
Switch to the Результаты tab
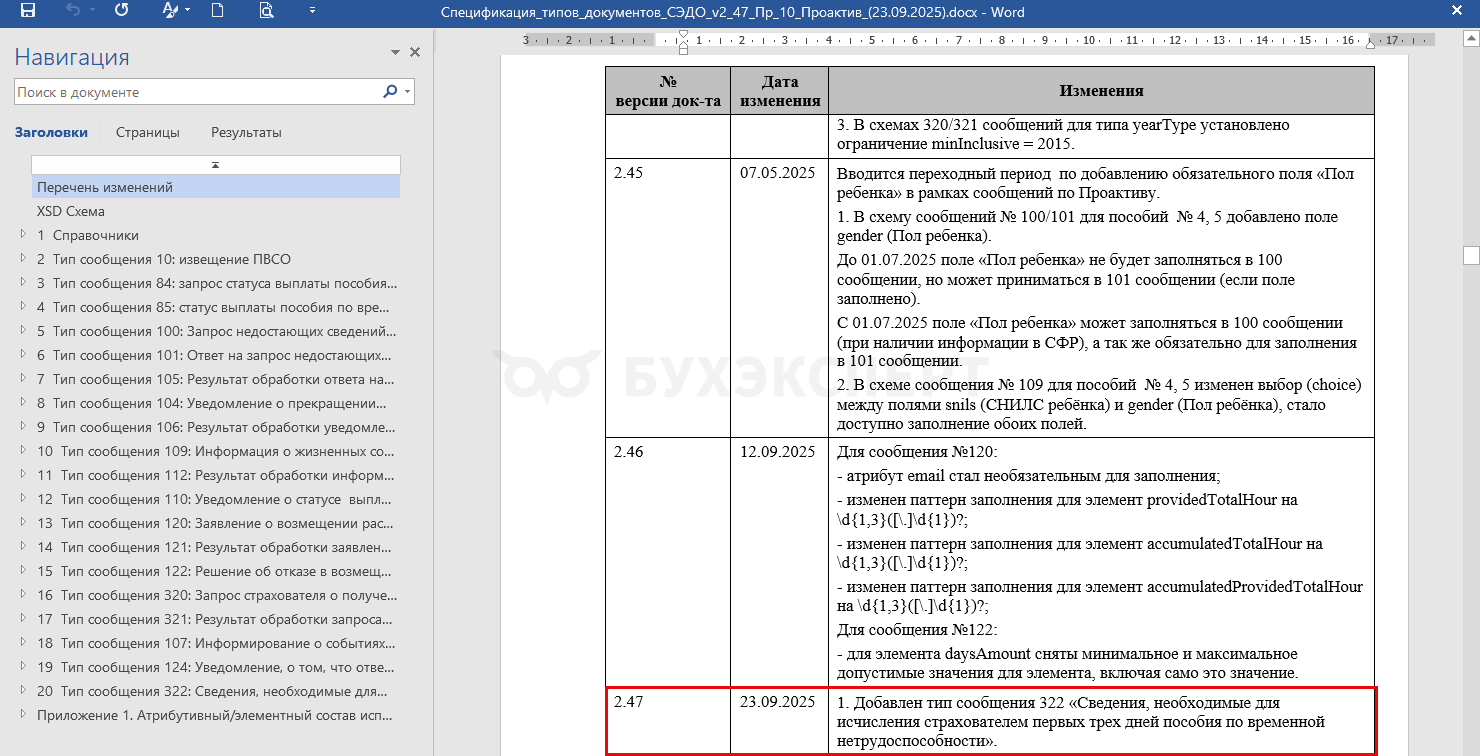click(x=246, y=132)
